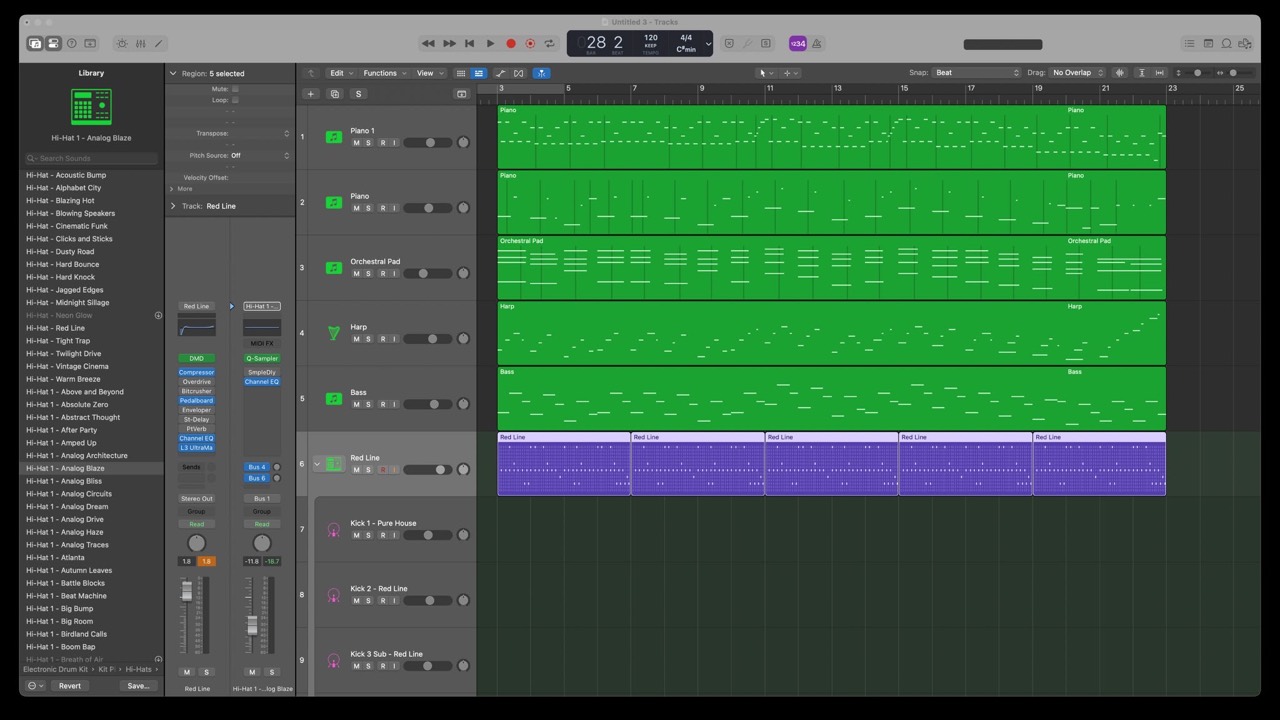Image resolution: width=1280 pixels, height=720 pixels.
Task: Open the display mode dropdown arrow beside tempo
Action: (708, 44)
